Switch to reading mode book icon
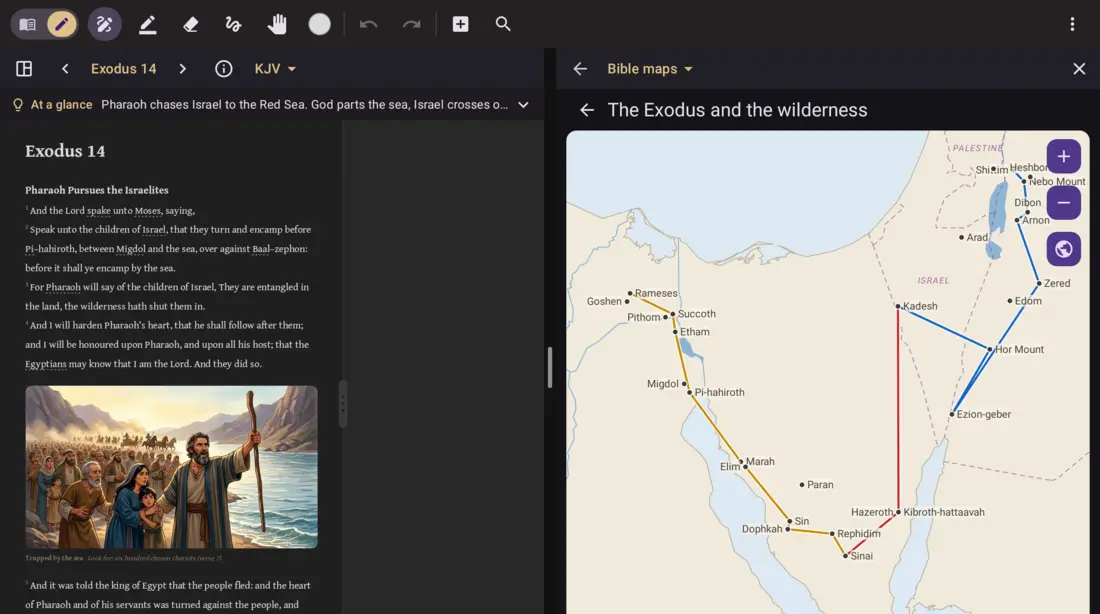 tap(27, 25)
